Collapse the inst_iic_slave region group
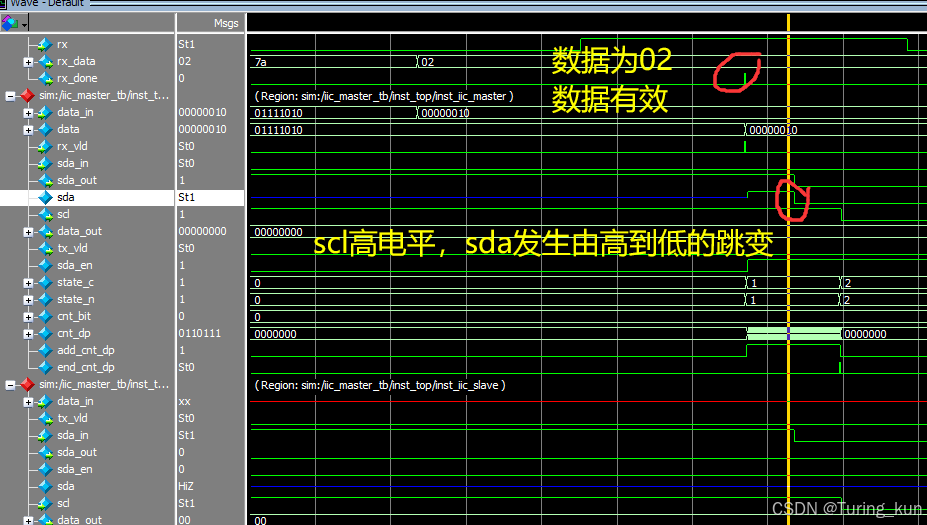The width and height of the screenshot is (927, 525). tap(10, 385)
